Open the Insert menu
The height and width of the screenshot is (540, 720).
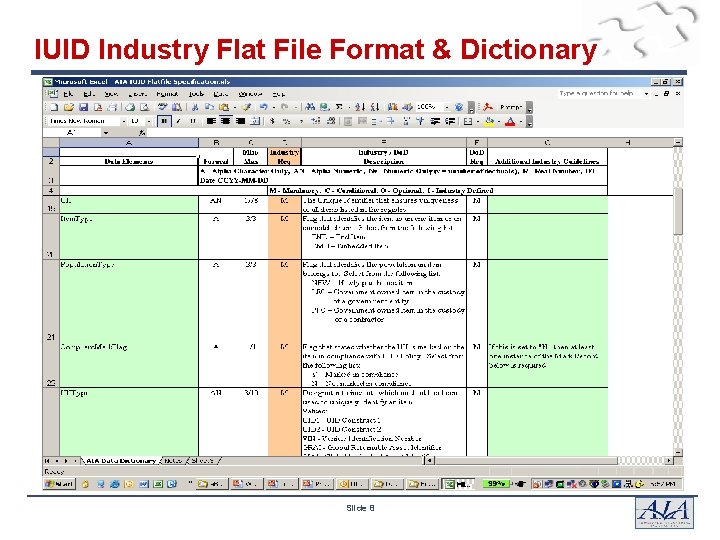pyautogui.click(x=138, y=94)
